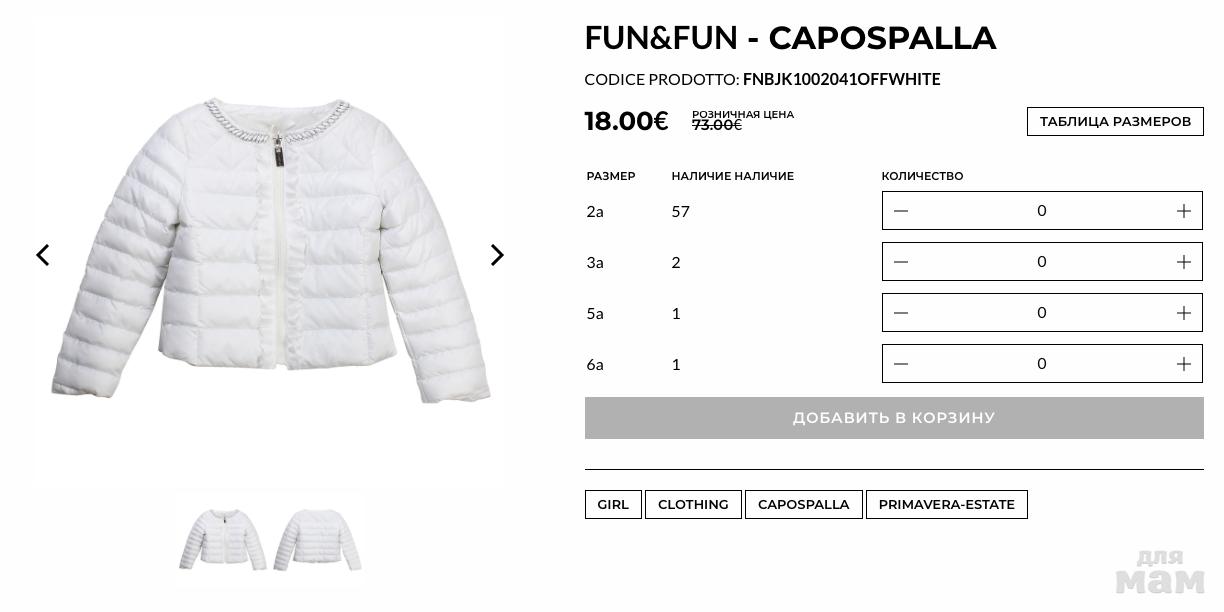Increase quantity for size 5a

[1183, 313]
